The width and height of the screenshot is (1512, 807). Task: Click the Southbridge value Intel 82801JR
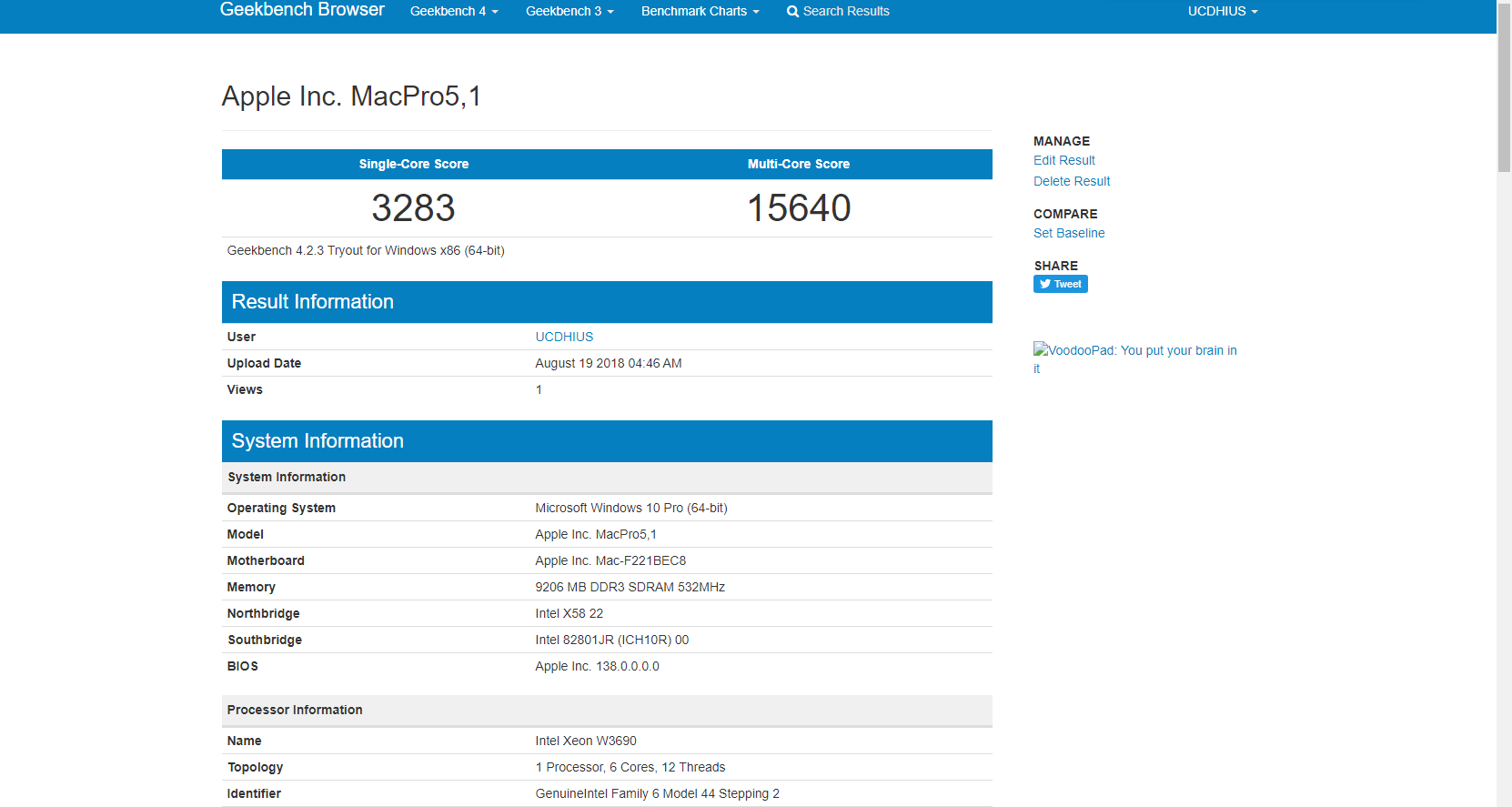pyautogui.click(x=612, y=640)
